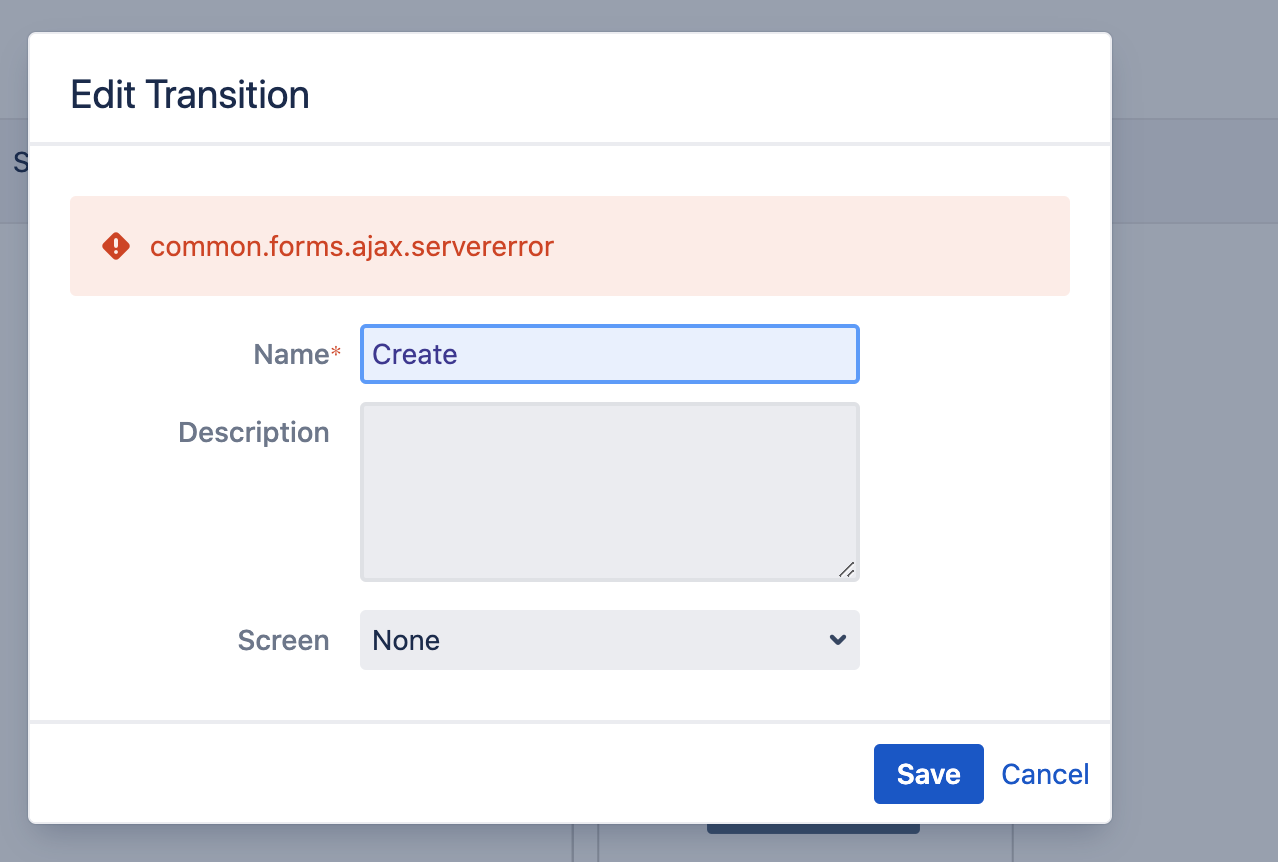This screenshot has height=862, width=1278.
Task: Open the Screen dropdown showing None
Action: (x=609, y=640)
